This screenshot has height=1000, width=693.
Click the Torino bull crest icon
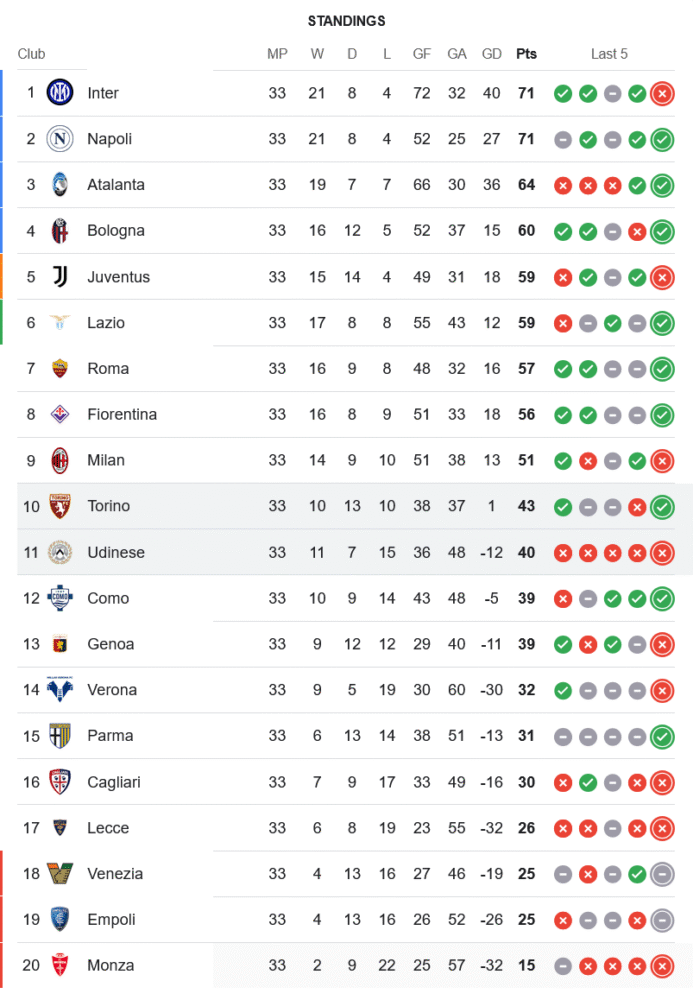pos(60,506)
